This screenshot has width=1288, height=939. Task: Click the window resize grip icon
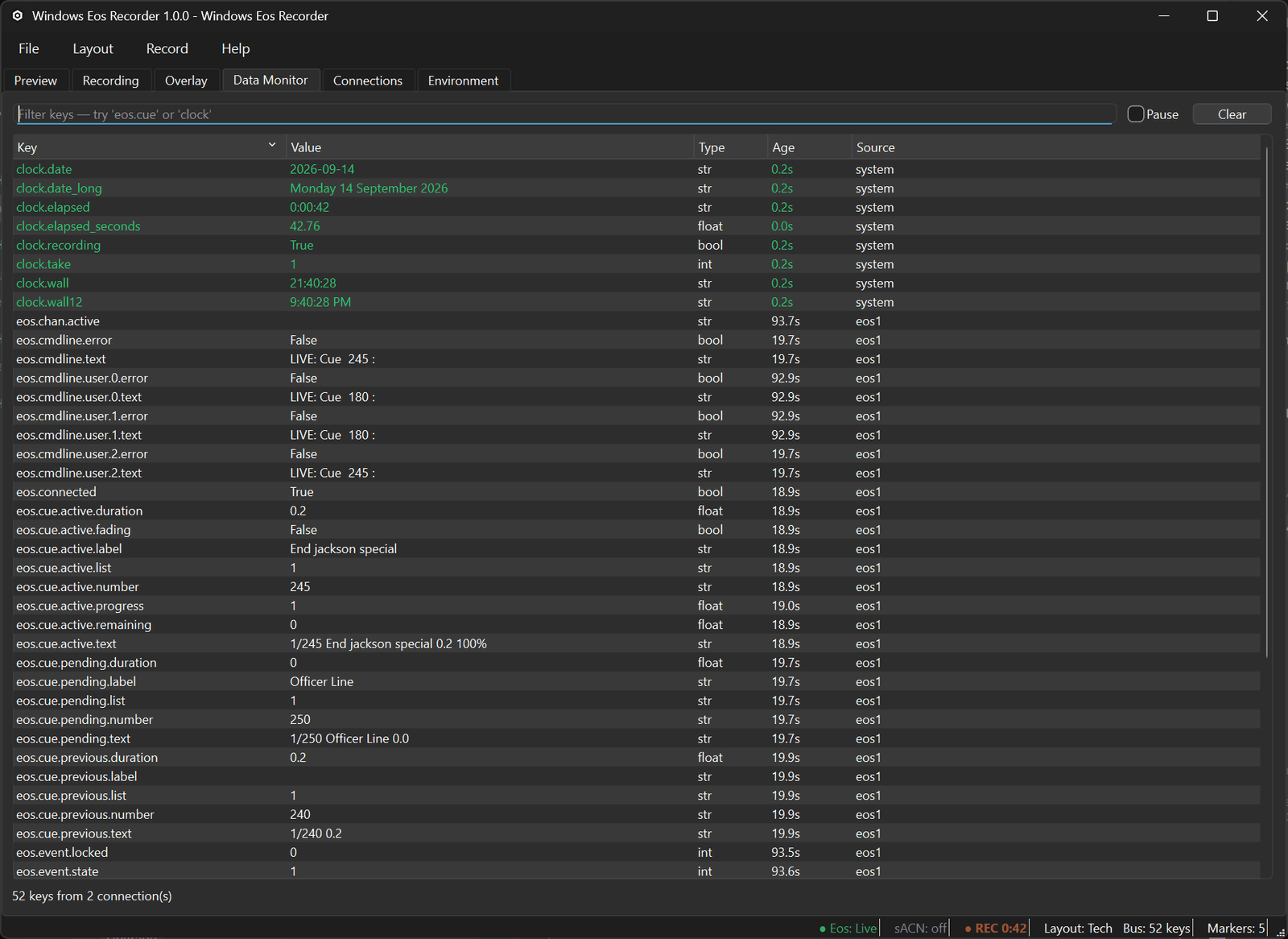[1280, 931]
